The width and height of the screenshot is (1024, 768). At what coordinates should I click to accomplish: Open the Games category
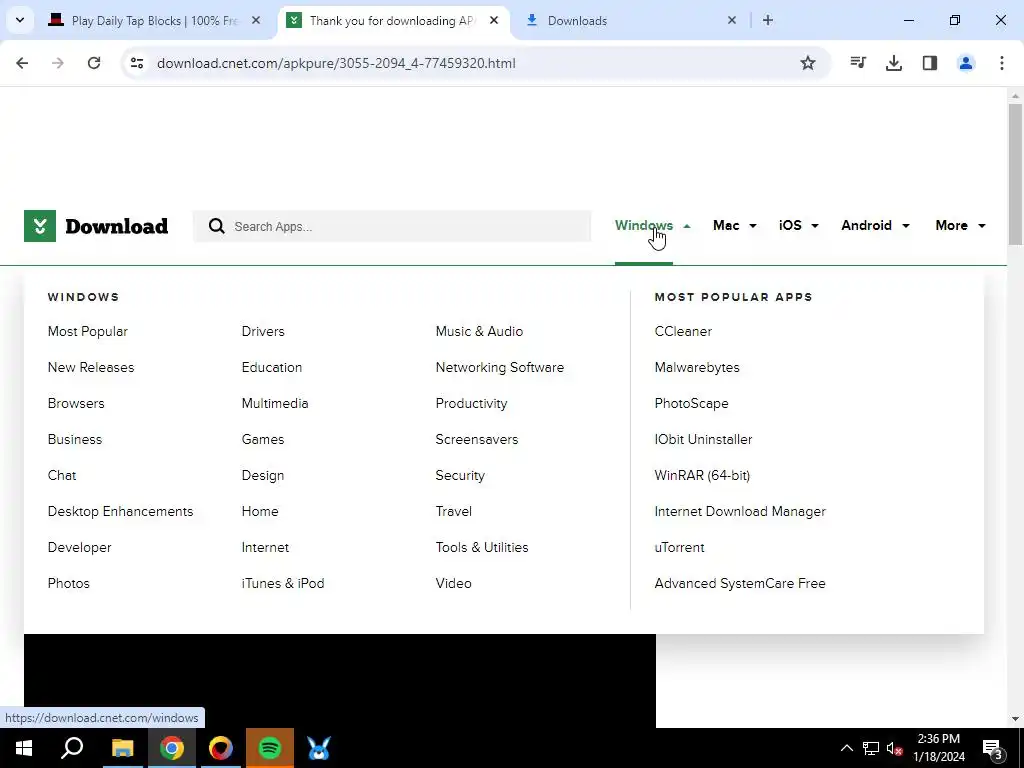tap(263, 439)
